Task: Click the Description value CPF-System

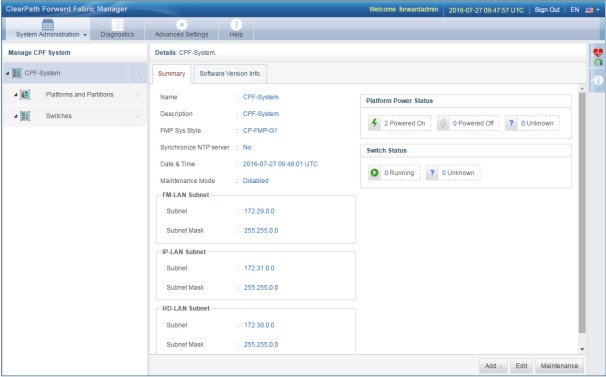Action: click(x=261, y=114)
